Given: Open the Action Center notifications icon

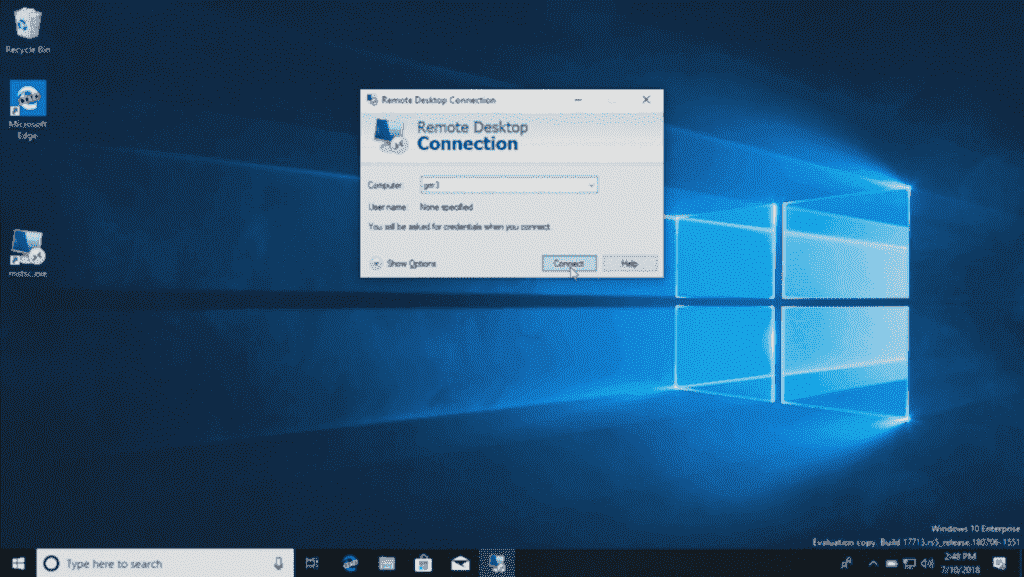Looking at the screenshot, I should [x=999, y=563].
